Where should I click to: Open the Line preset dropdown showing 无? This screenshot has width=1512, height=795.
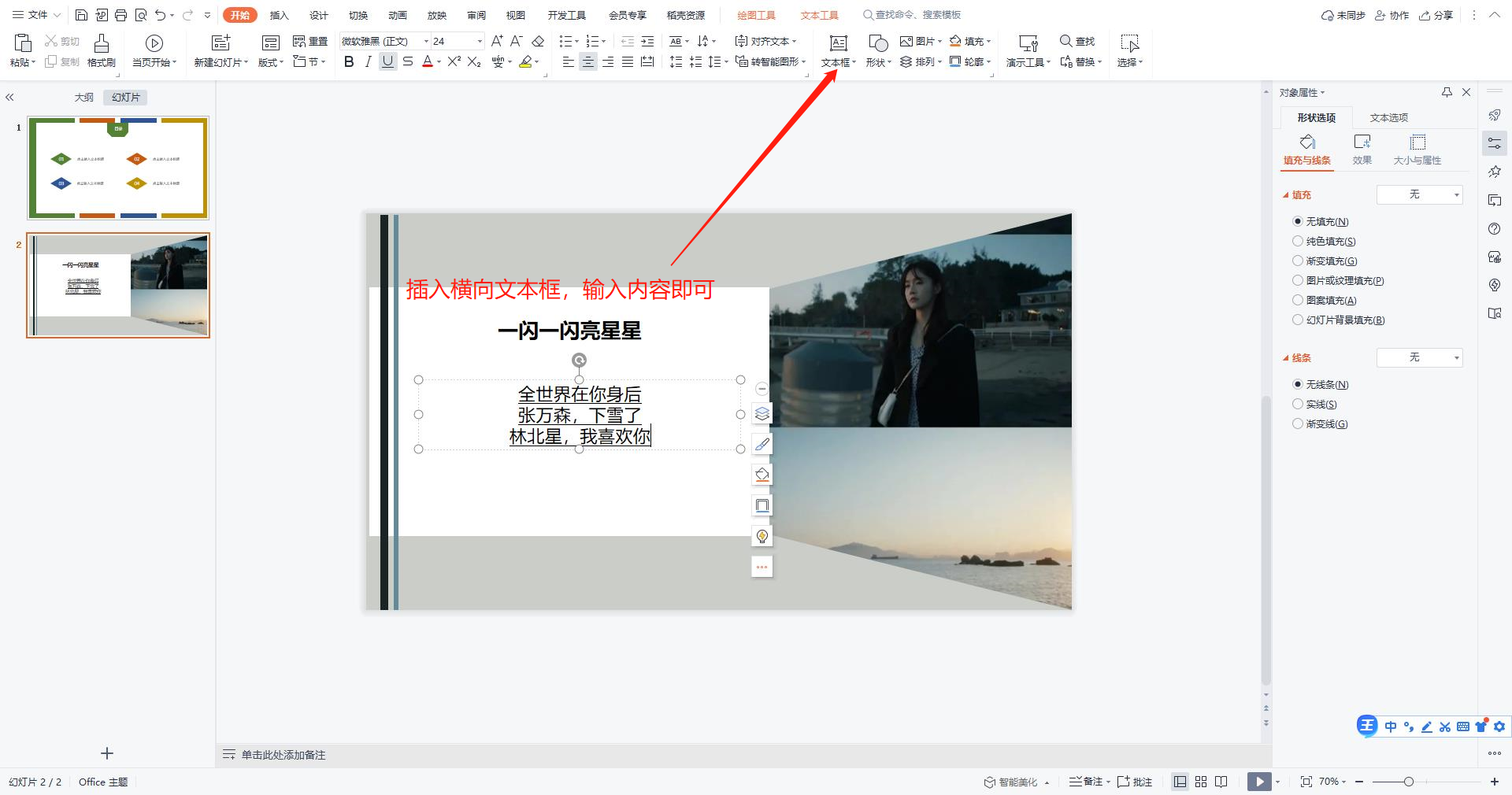pos(1419,357)
